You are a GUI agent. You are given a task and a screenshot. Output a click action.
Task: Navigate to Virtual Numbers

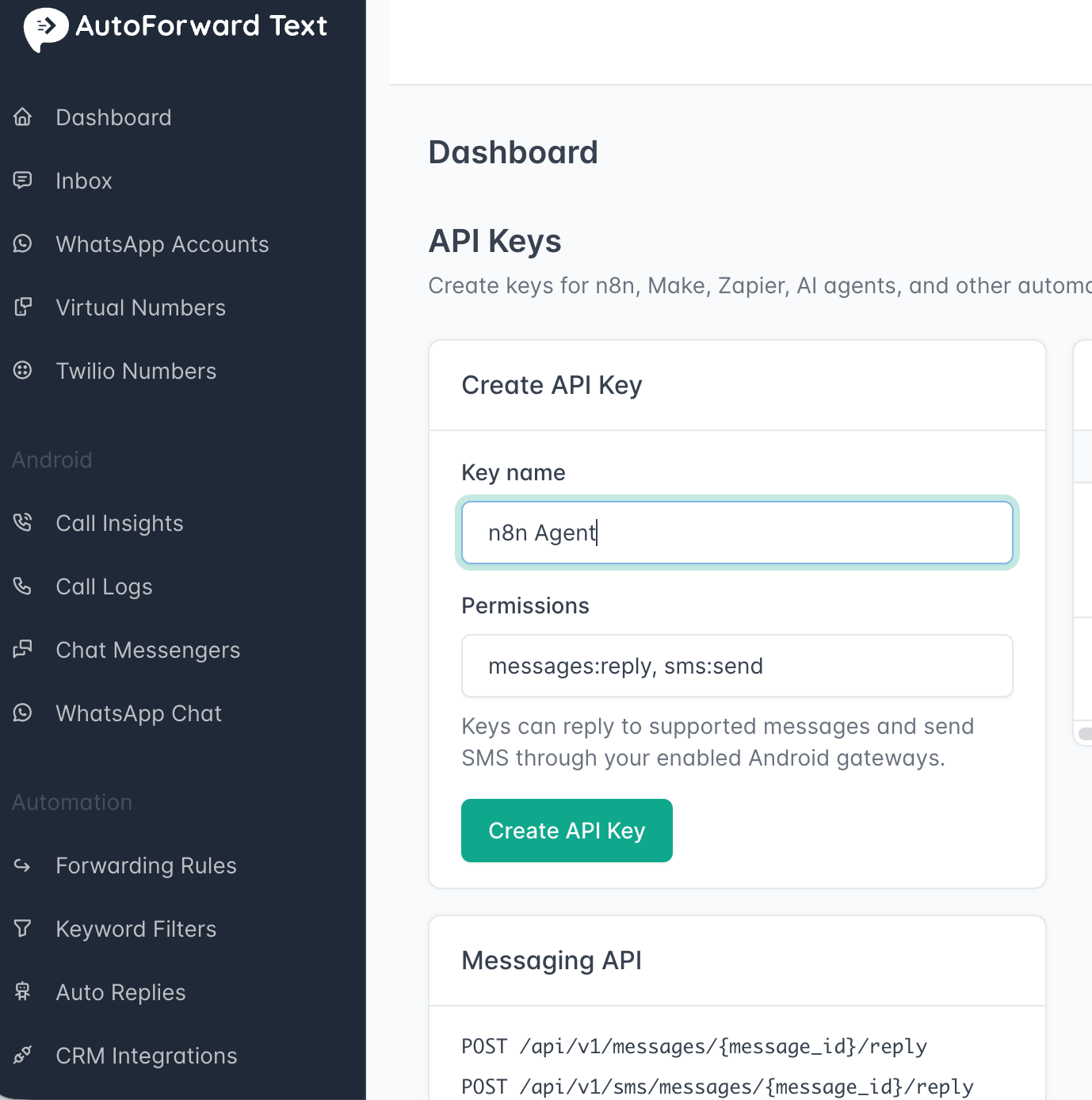(x=141, y=307)
